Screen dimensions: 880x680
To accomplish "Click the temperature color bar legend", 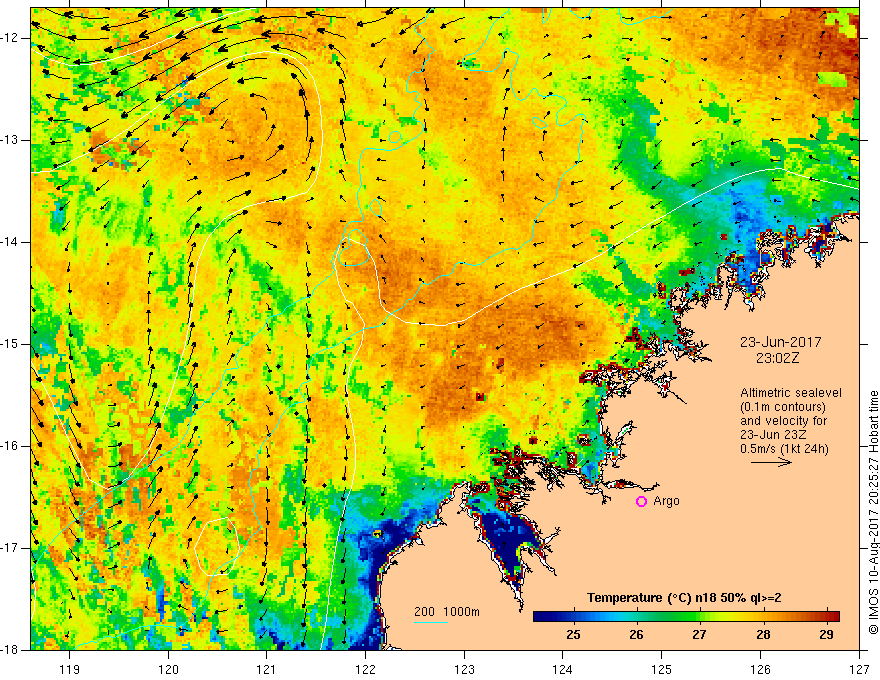I will click(686, 617).
